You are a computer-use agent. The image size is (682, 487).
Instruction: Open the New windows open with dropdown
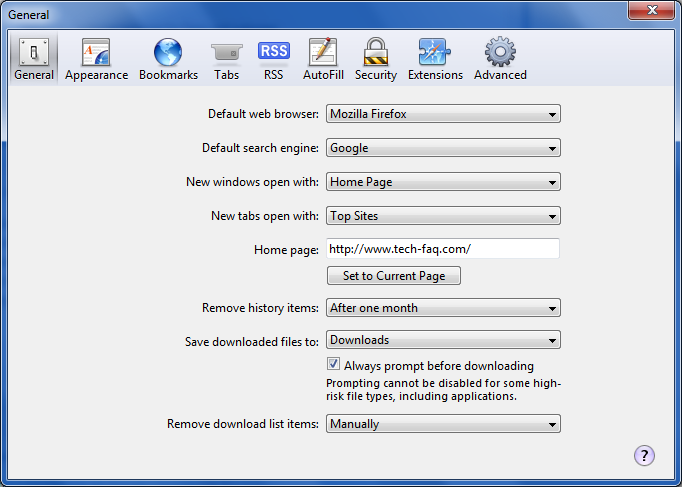click(443, 182)
